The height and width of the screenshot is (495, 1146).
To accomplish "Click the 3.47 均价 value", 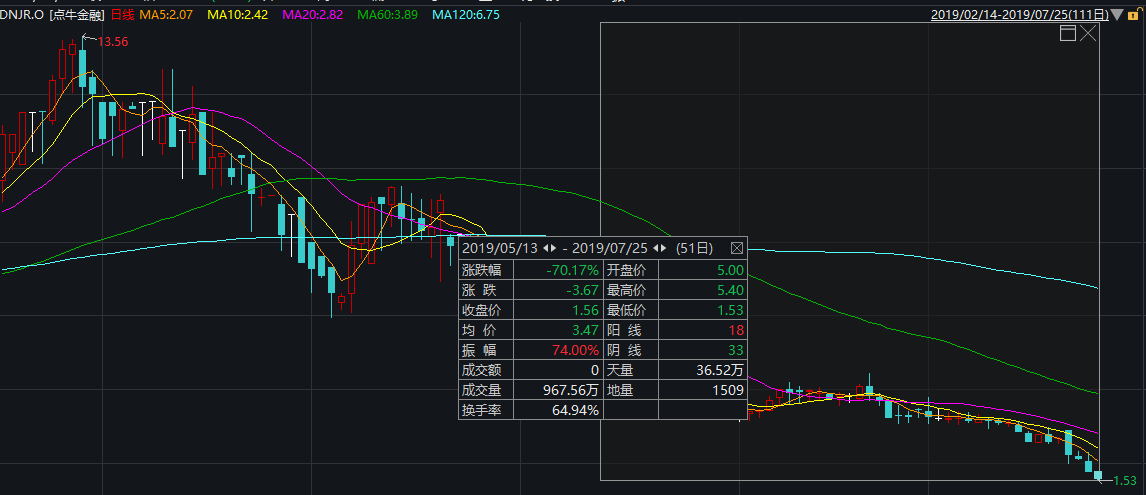I will (586, 330).
